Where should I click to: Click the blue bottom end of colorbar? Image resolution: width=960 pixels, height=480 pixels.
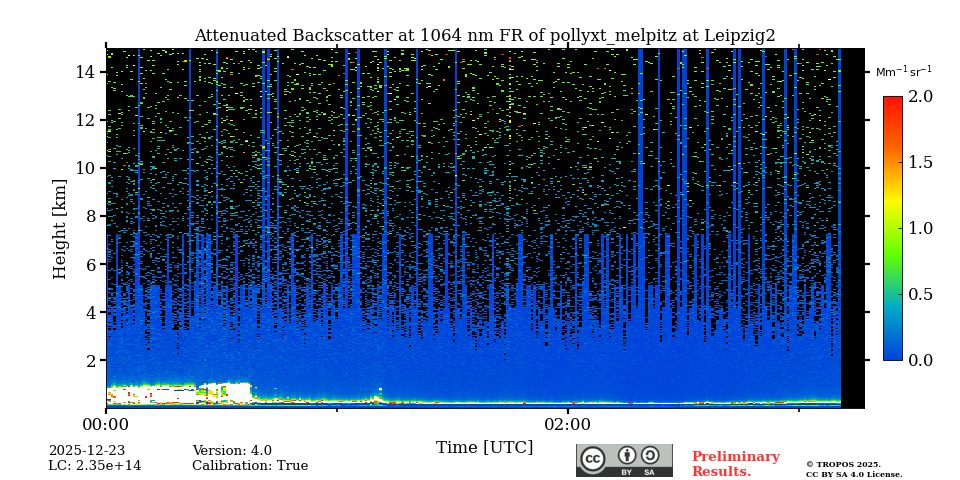coord(892,354)
